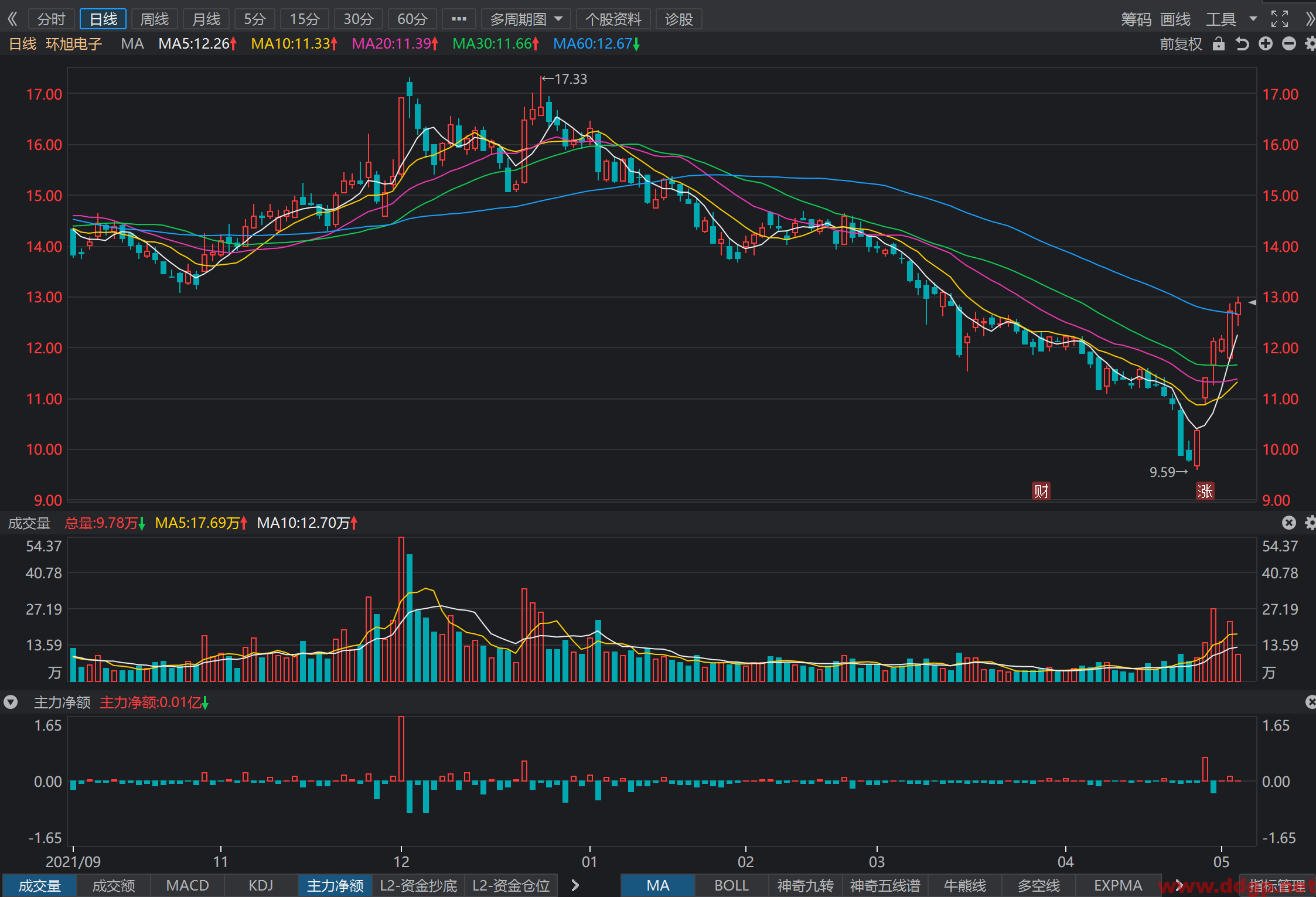The image size is (1316, 897).
Task: Close the 主力净额 indicator panel
Action: (1311, 702)
